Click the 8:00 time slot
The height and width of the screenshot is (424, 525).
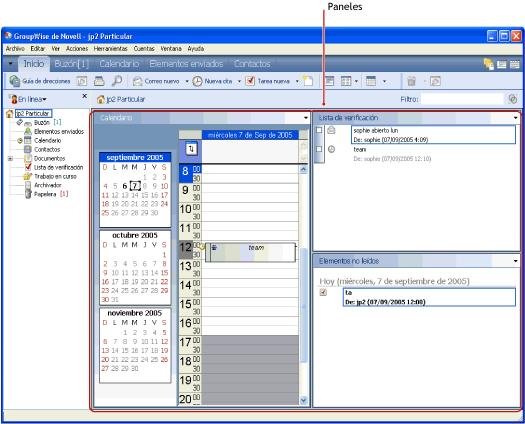click(x=250, y=169)
